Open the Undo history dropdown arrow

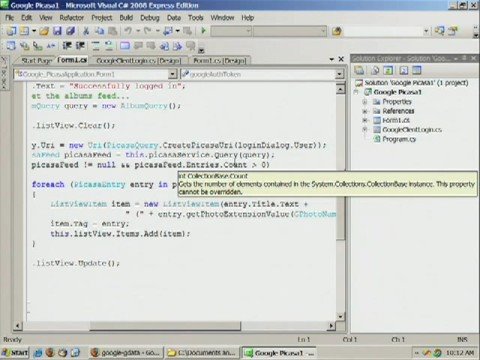tap(138, 31)
